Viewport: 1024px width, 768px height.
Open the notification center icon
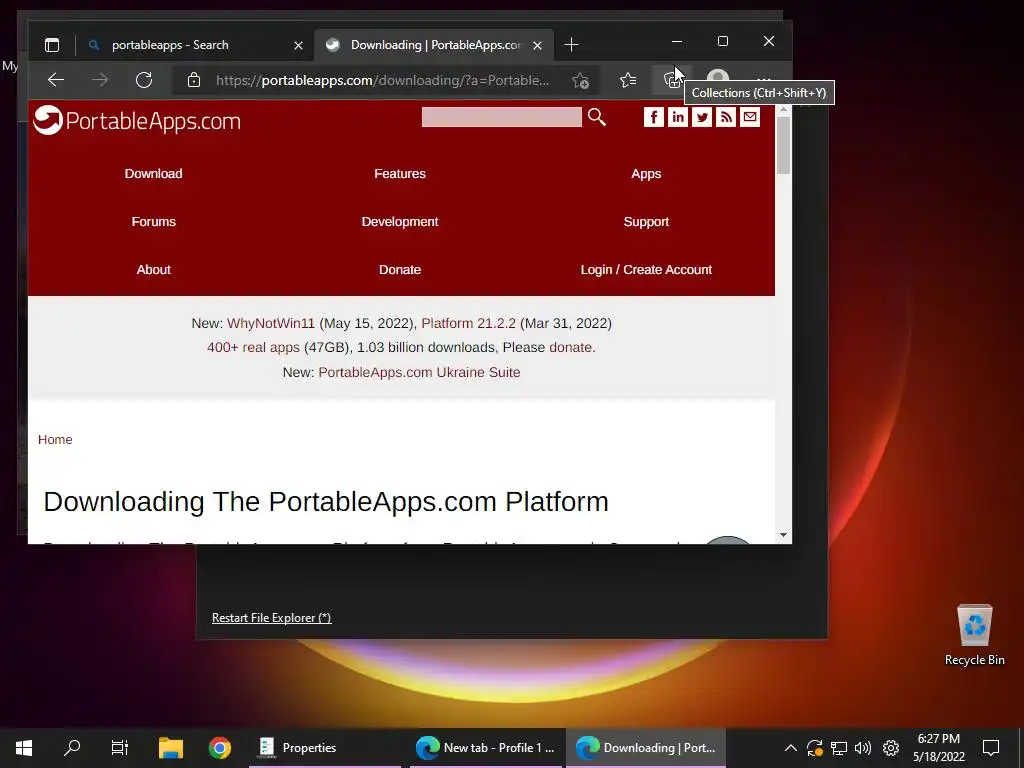991,748
